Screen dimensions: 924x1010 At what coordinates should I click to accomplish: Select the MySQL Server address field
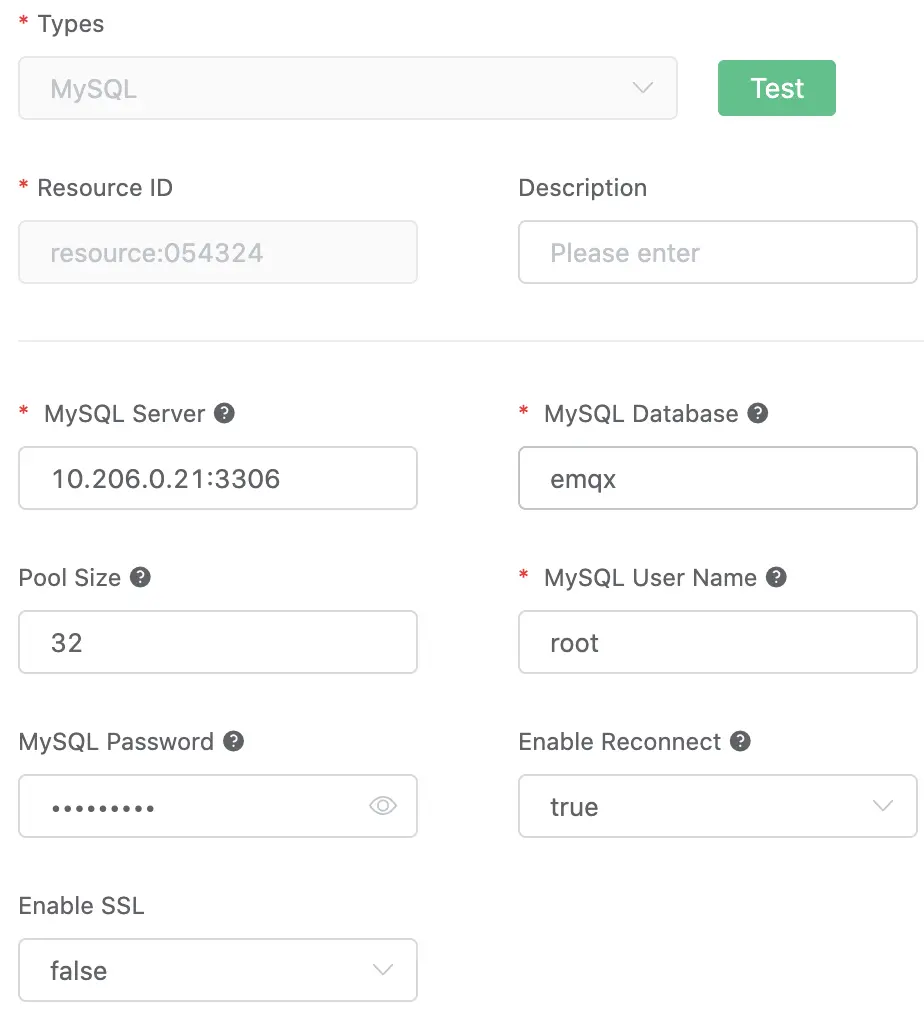click(217, 478)
